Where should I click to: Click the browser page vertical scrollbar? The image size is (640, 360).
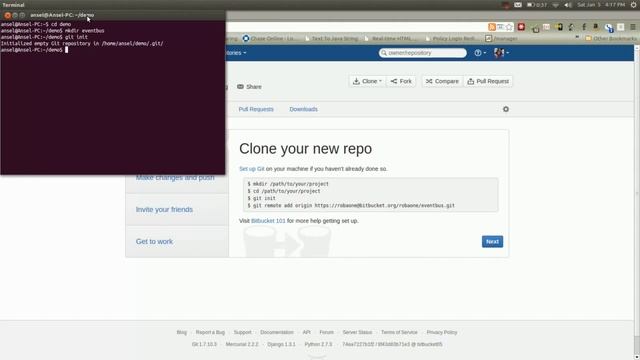637,202
